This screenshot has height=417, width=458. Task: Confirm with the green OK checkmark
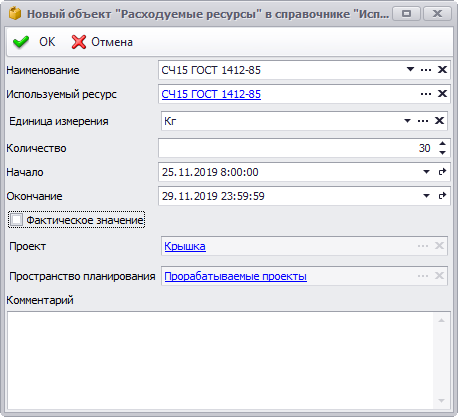pyautogui.click(x=33, y=42)
